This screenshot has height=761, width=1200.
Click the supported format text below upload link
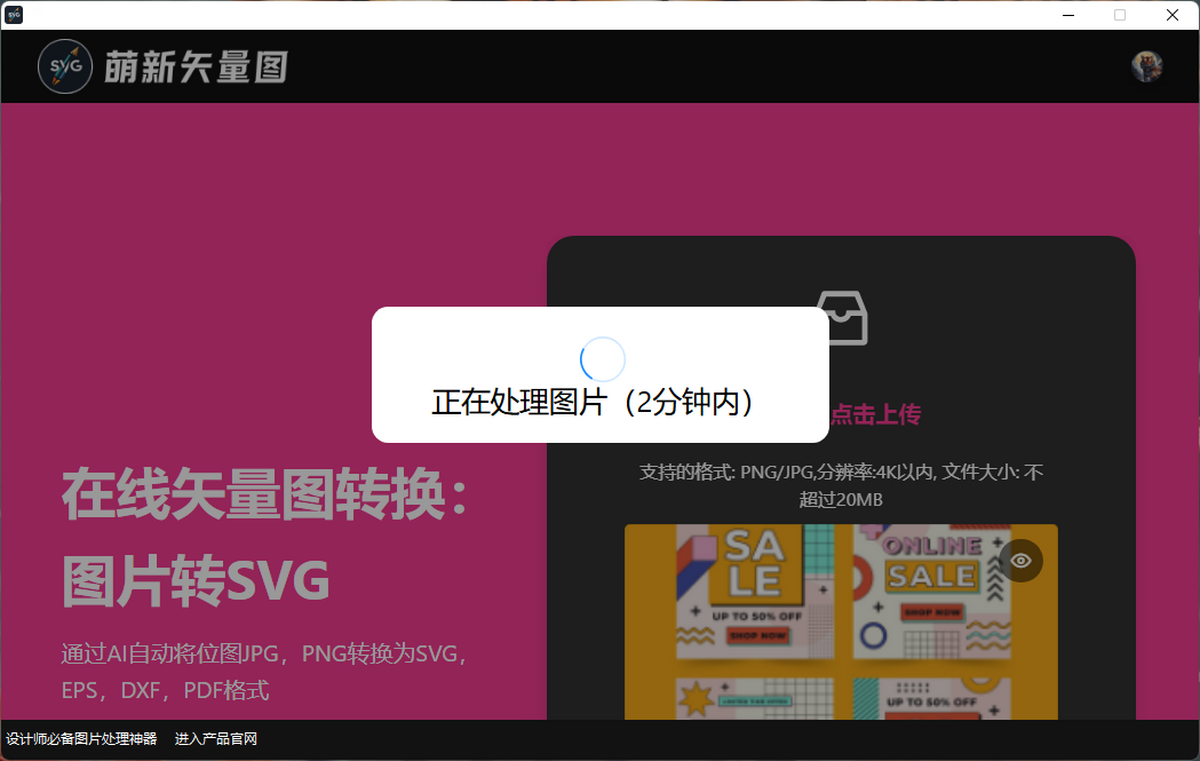[x=840, y=485]
